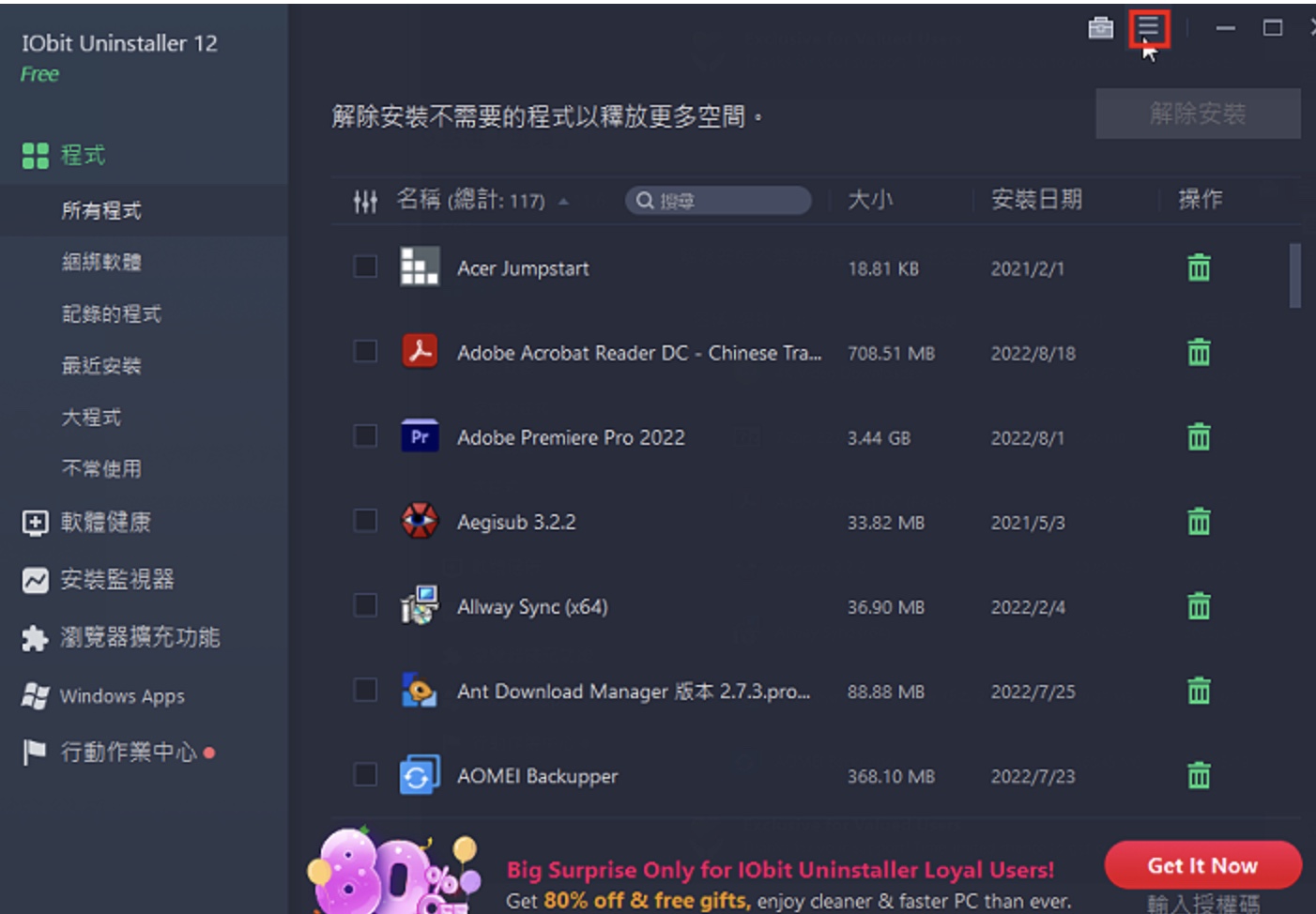Click the Acer Jumpstart app icon

(420, 267)
